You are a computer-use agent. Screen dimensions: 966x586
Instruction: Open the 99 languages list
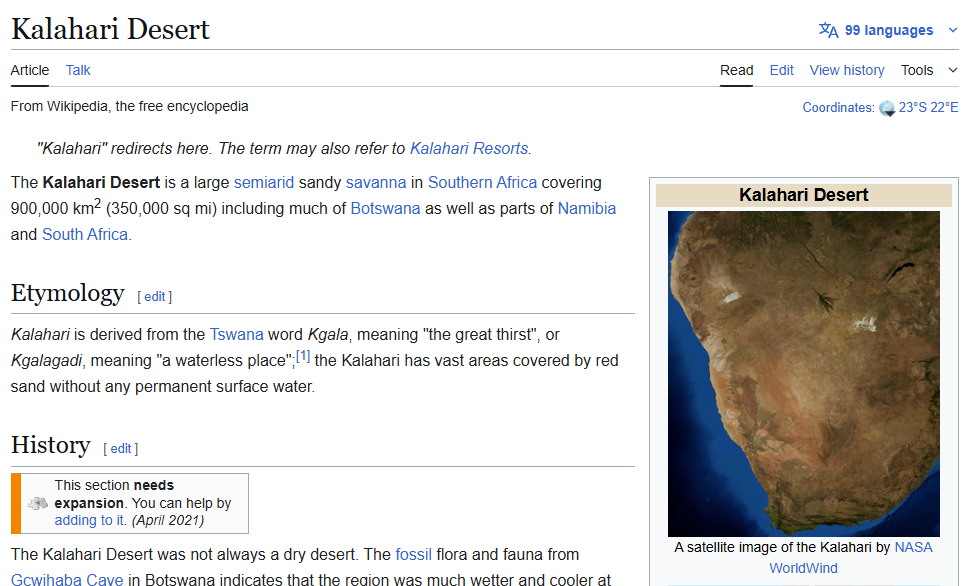[x=888, y=30]
